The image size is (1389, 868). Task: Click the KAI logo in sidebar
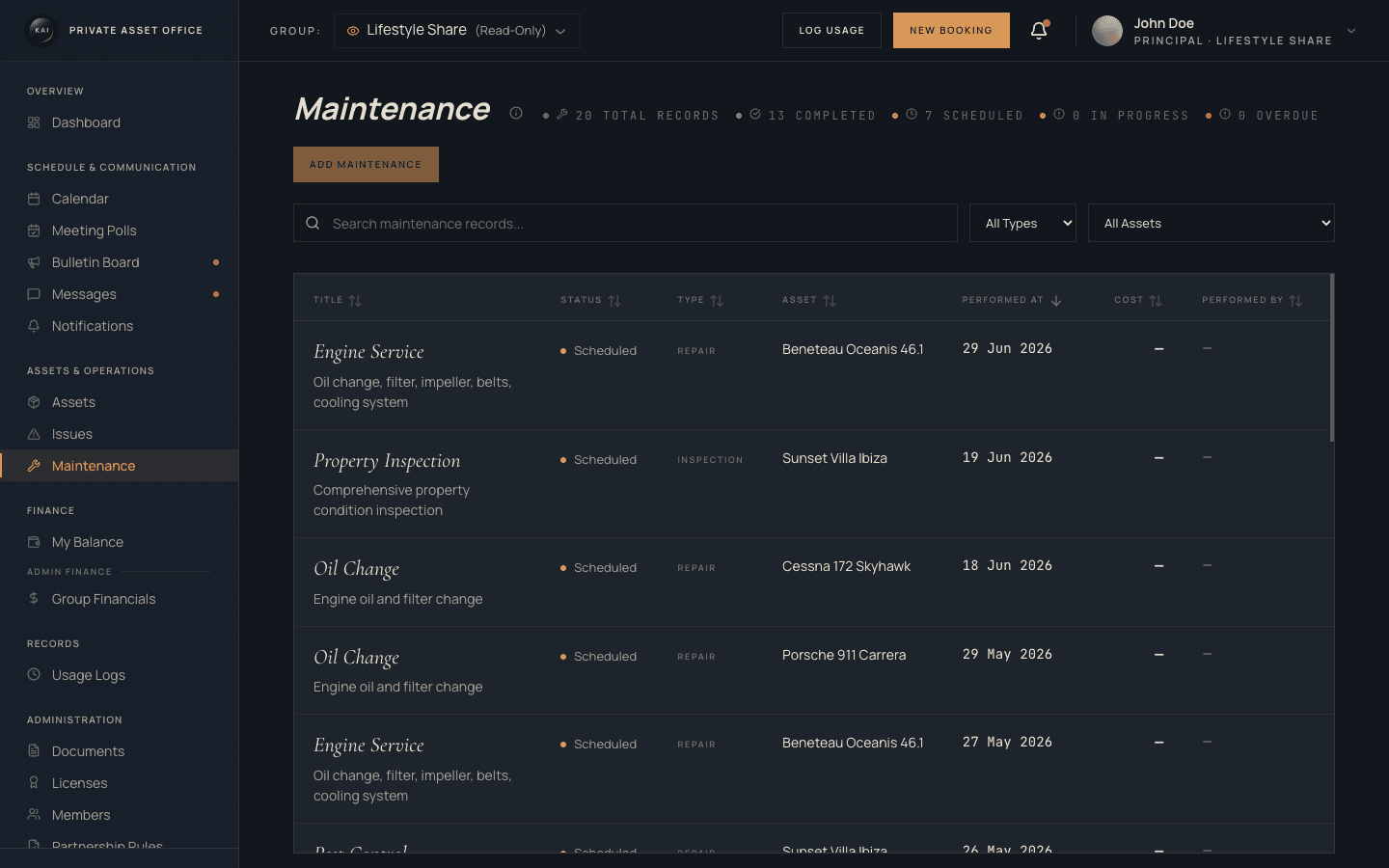[41, 30]
